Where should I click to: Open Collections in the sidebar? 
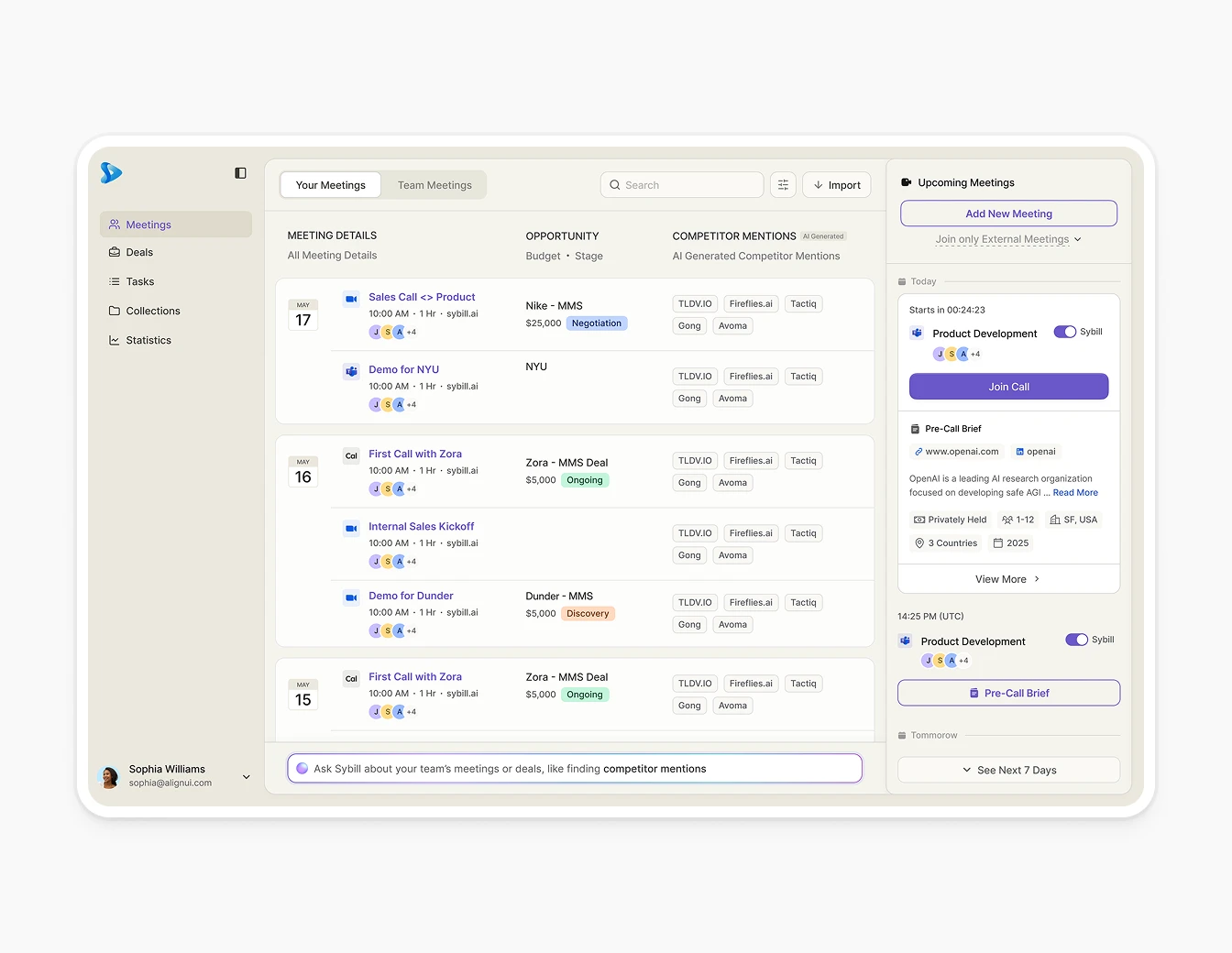(x=152, y=311)
